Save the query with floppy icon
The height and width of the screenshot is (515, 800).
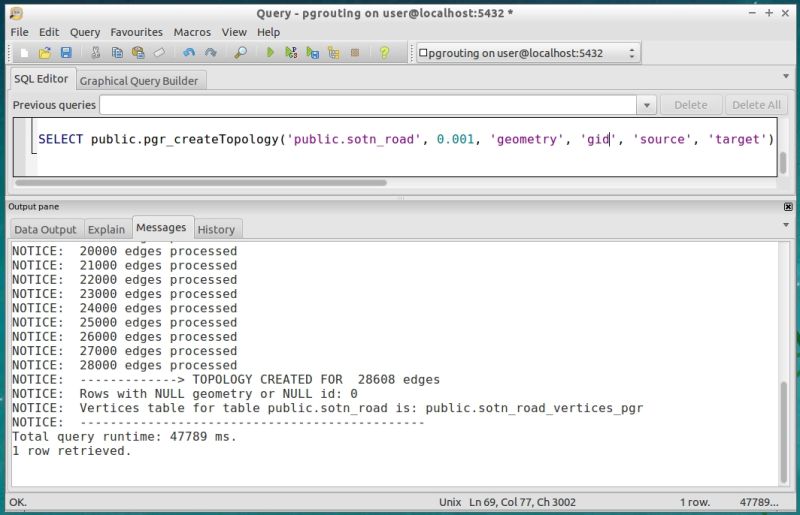pyautogui.click(x=66, y=53)
